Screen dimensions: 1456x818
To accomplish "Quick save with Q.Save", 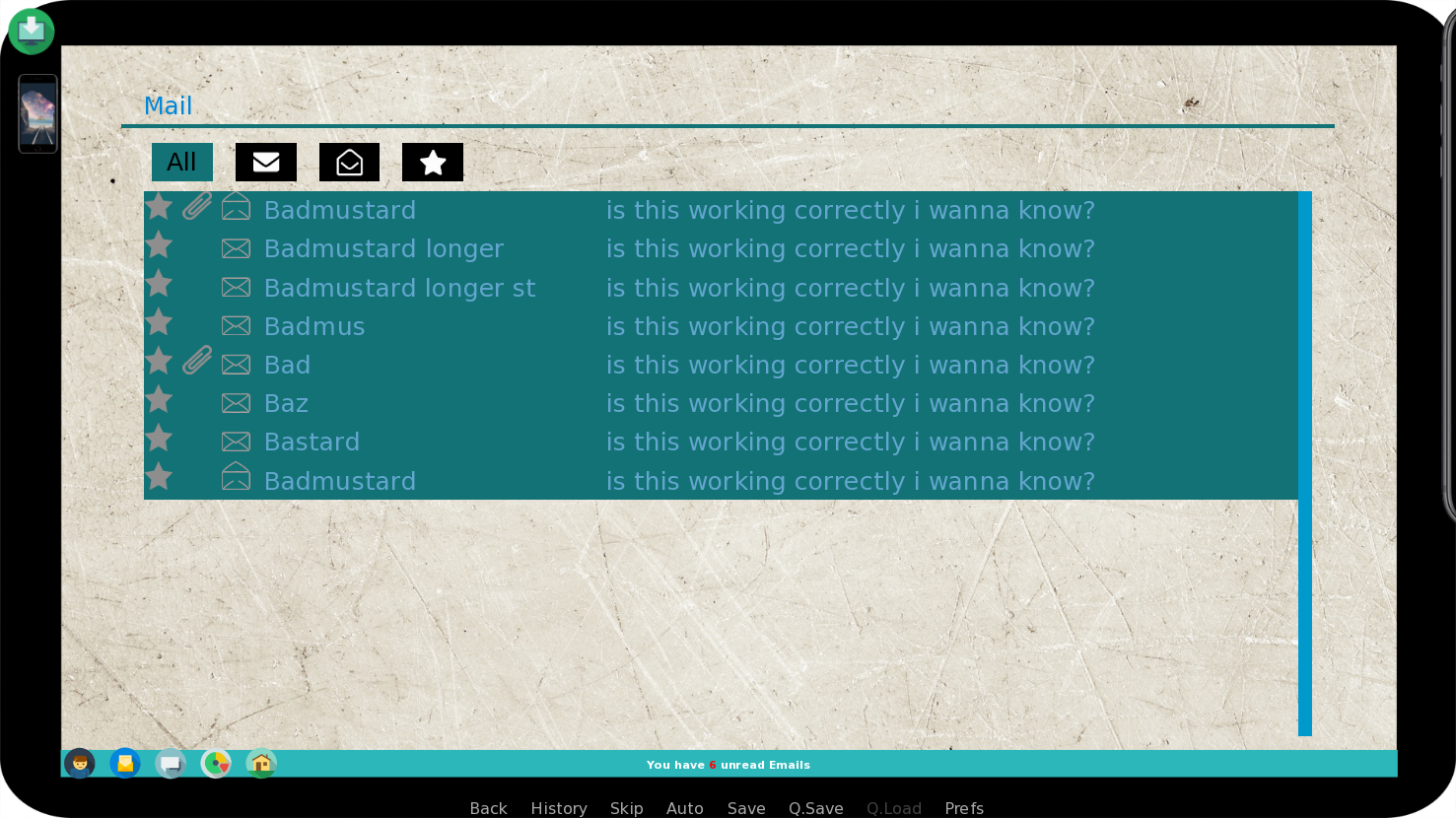I will click(816, 808).
